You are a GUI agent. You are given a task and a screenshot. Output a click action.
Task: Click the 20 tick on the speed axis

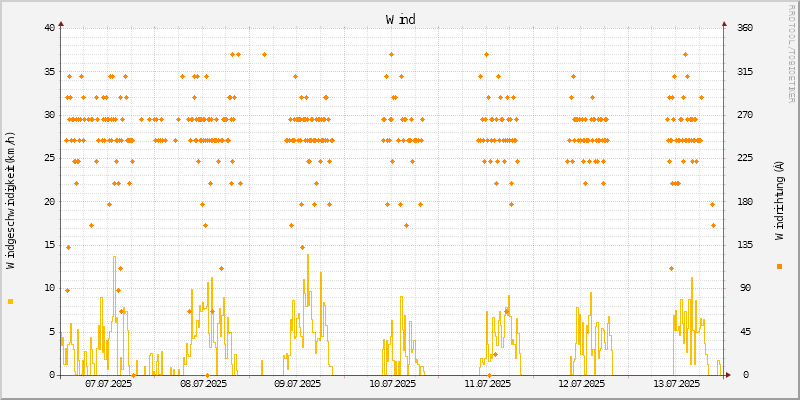(x=48, y=201)
